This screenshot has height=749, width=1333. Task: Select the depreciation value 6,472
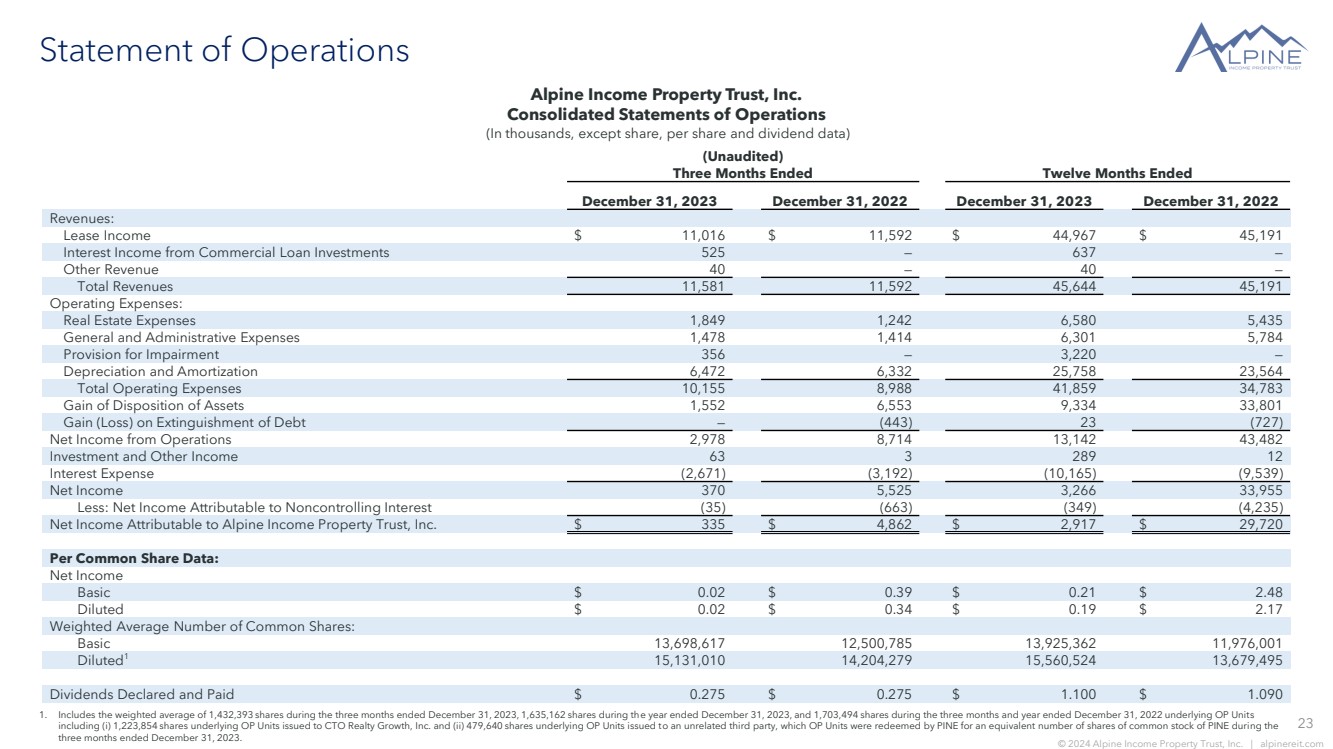[706, 371]
